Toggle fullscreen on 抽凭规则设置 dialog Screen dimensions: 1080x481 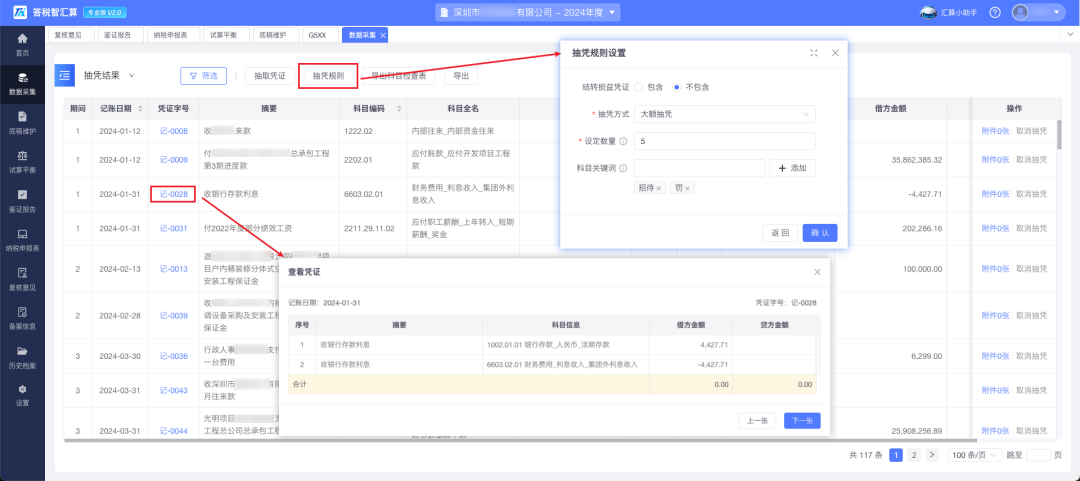click(813, 53)
